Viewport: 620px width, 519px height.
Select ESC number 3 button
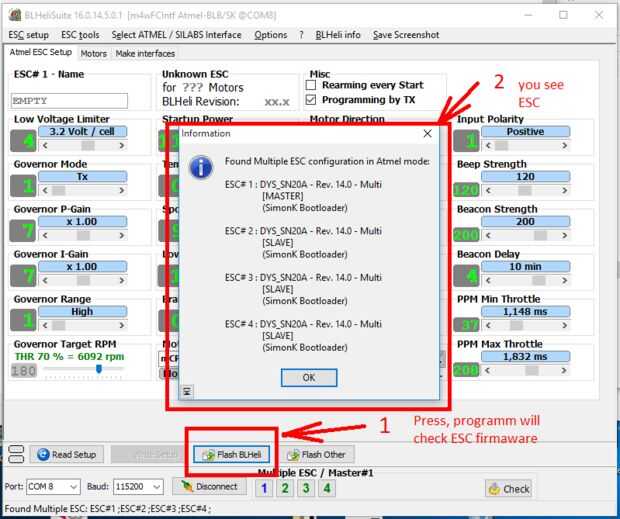coord(306,489)
